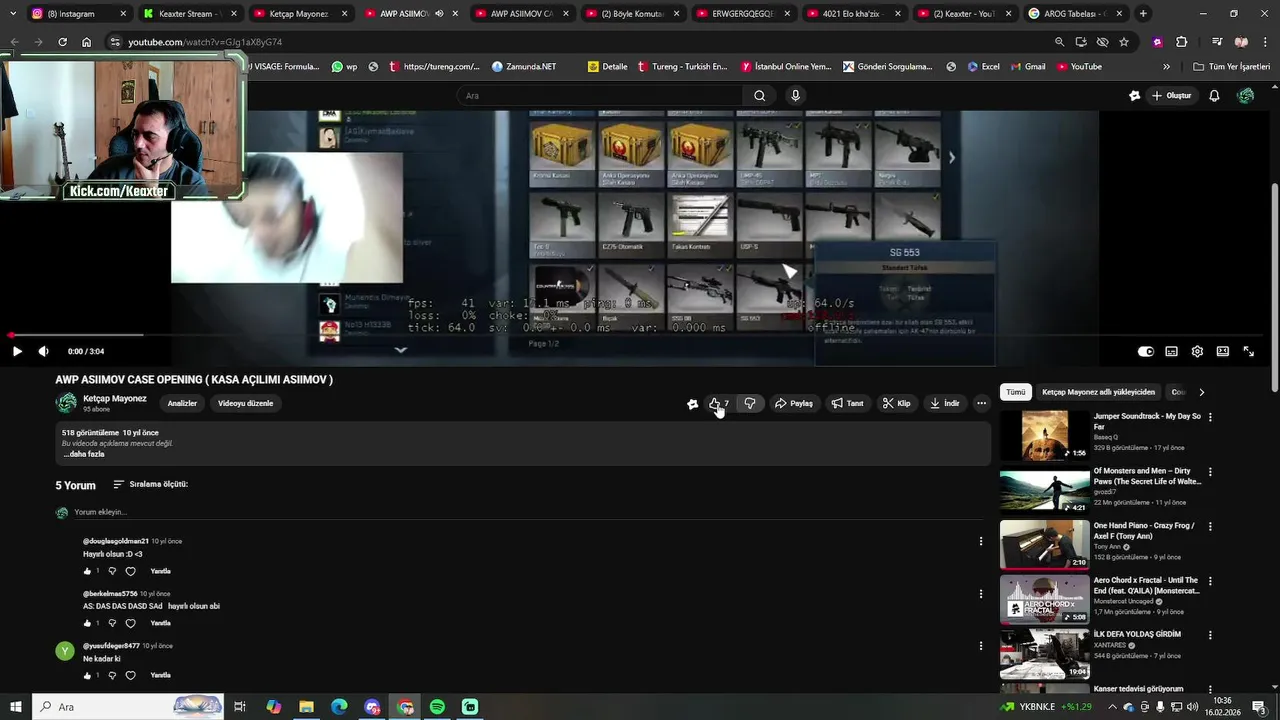
Task: Open the YouTube account avatar menu
Action: point(1245,95)
